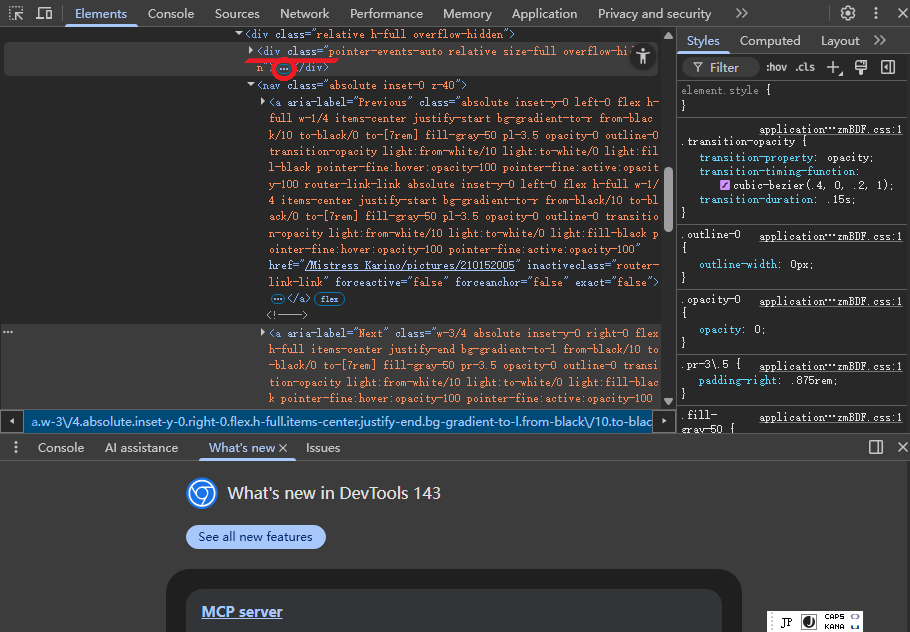Show more tabs in the main tab bar
This screenshot has height=632, width=910.
pyautogui.click(x=741, y=14)
